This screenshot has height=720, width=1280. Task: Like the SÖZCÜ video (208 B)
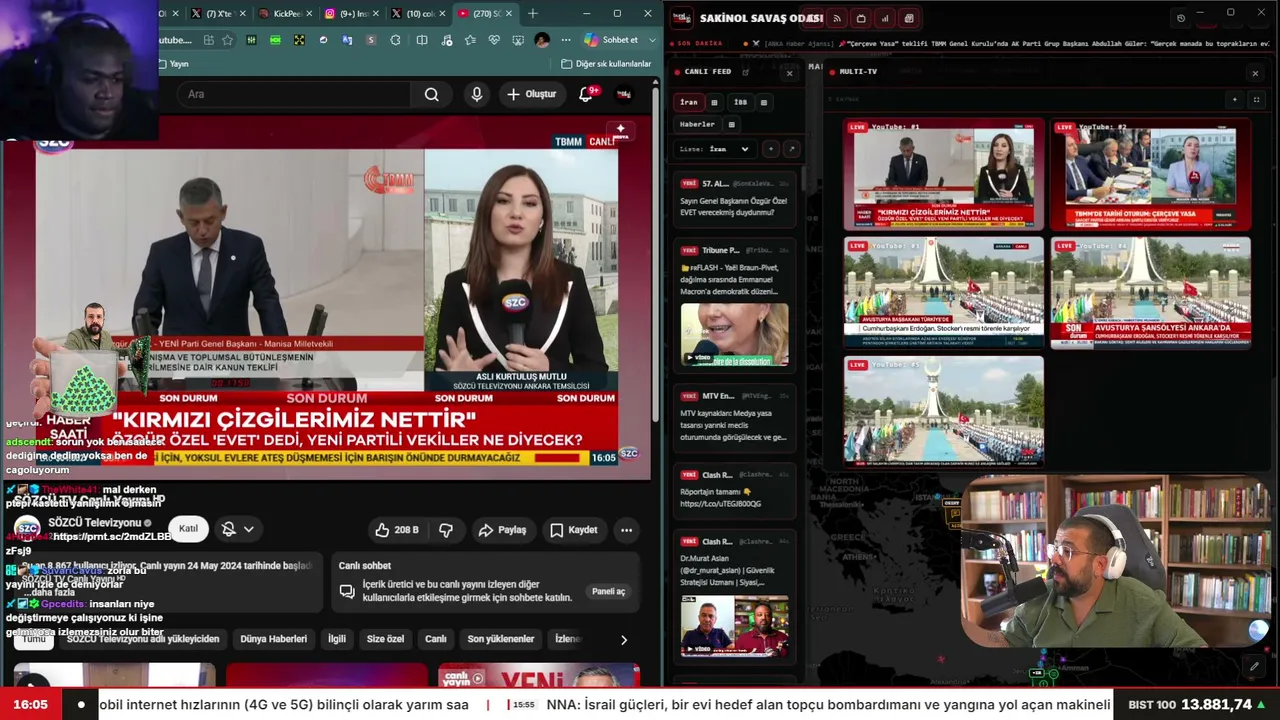(396, 530)
